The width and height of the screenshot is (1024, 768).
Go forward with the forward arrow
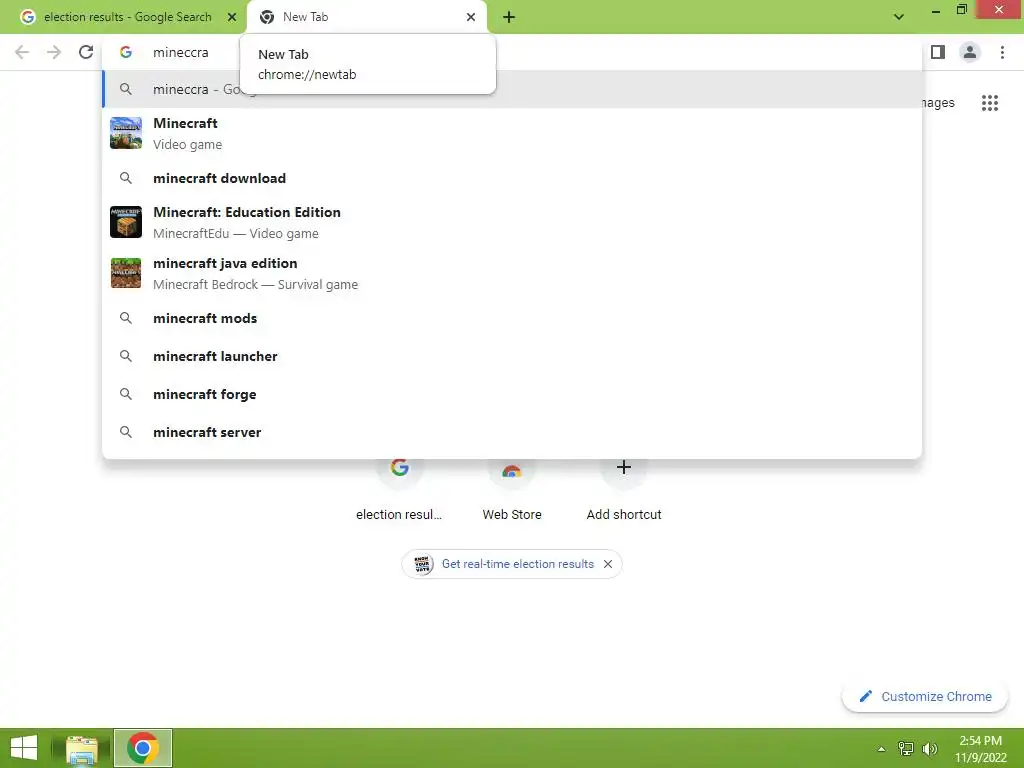pos(54,52)
